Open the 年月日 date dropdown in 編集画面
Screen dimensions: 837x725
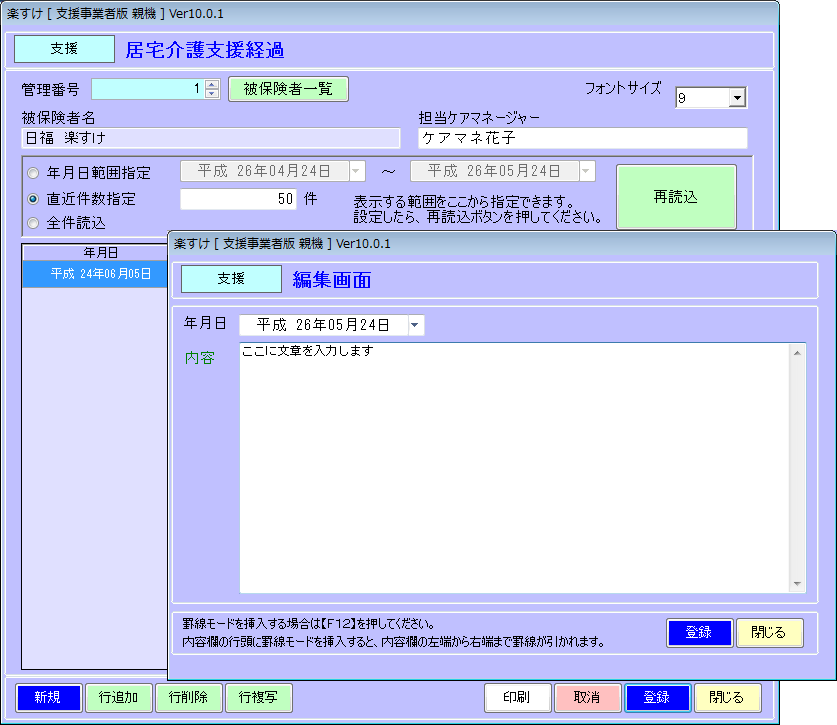pyautogui.click(x=415, y=325)
